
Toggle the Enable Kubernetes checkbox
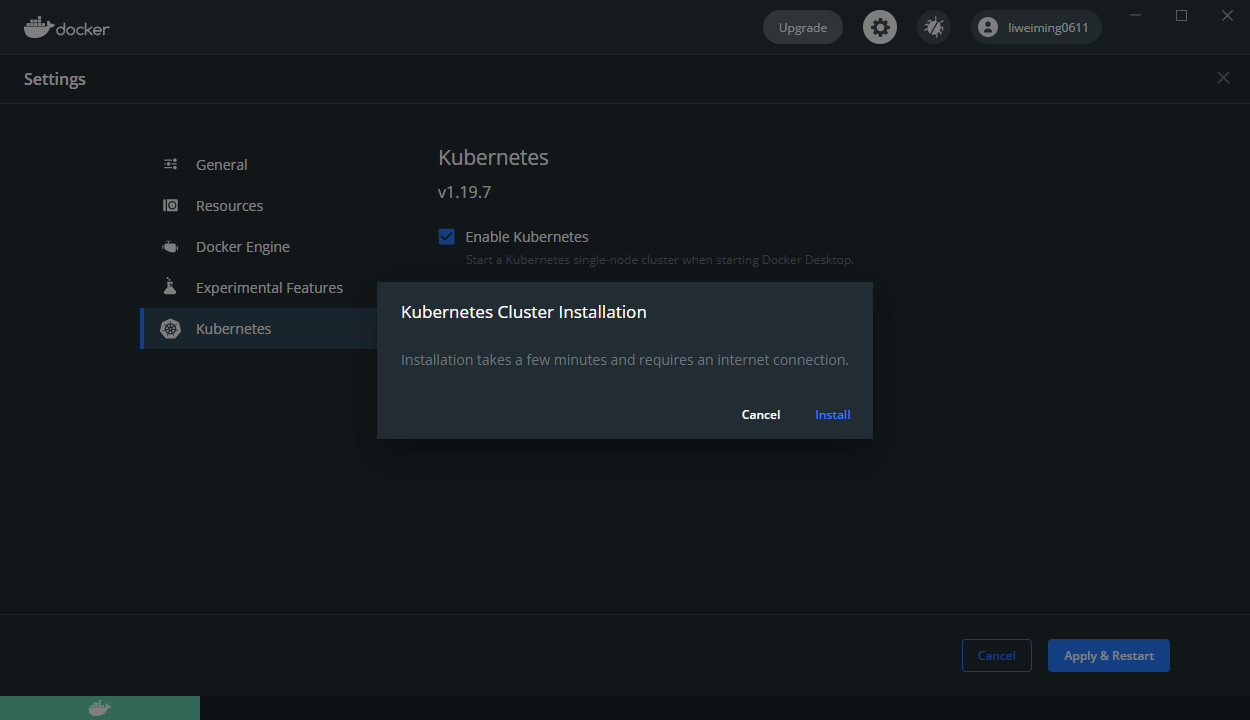[x=447, y=237]
